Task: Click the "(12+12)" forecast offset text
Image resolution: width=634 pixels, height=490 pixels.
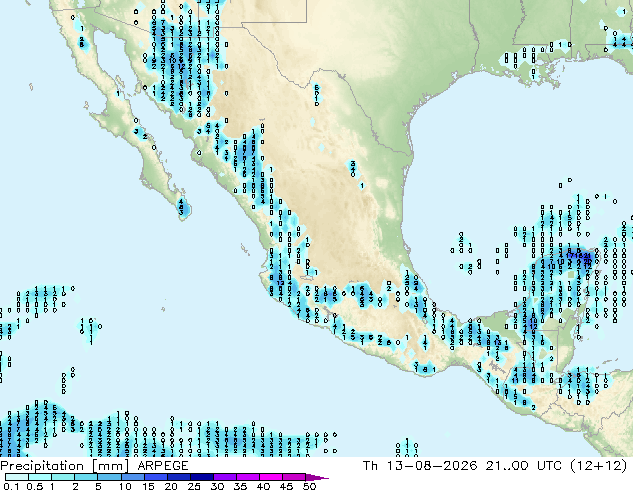Action: click(598, 466)
